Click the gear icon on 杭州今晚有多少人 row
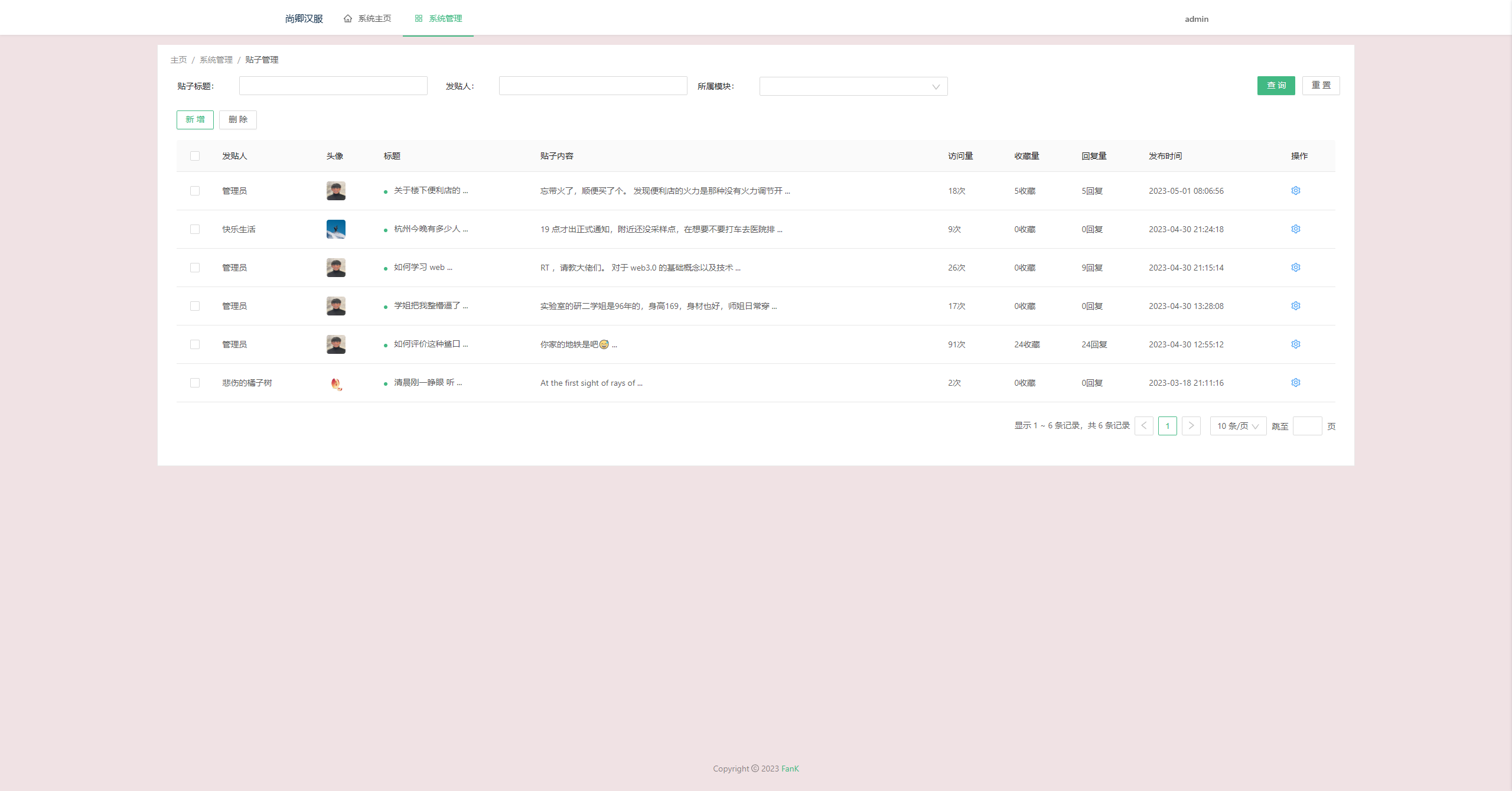This screenshot has height=791, width=1512. pos(1295,229)
